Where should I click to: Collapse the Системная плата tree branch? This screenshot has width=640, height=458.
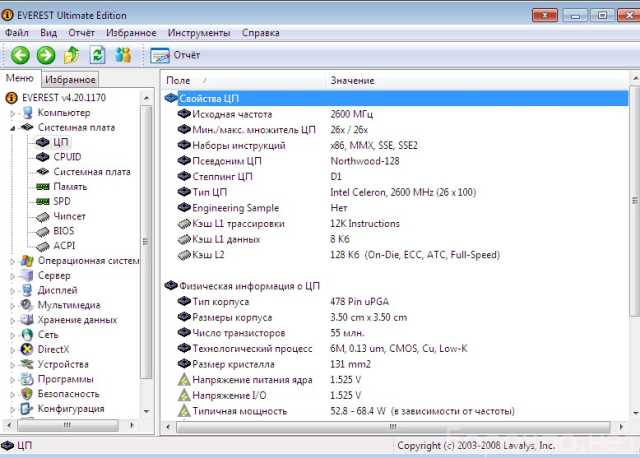[13, 128]
